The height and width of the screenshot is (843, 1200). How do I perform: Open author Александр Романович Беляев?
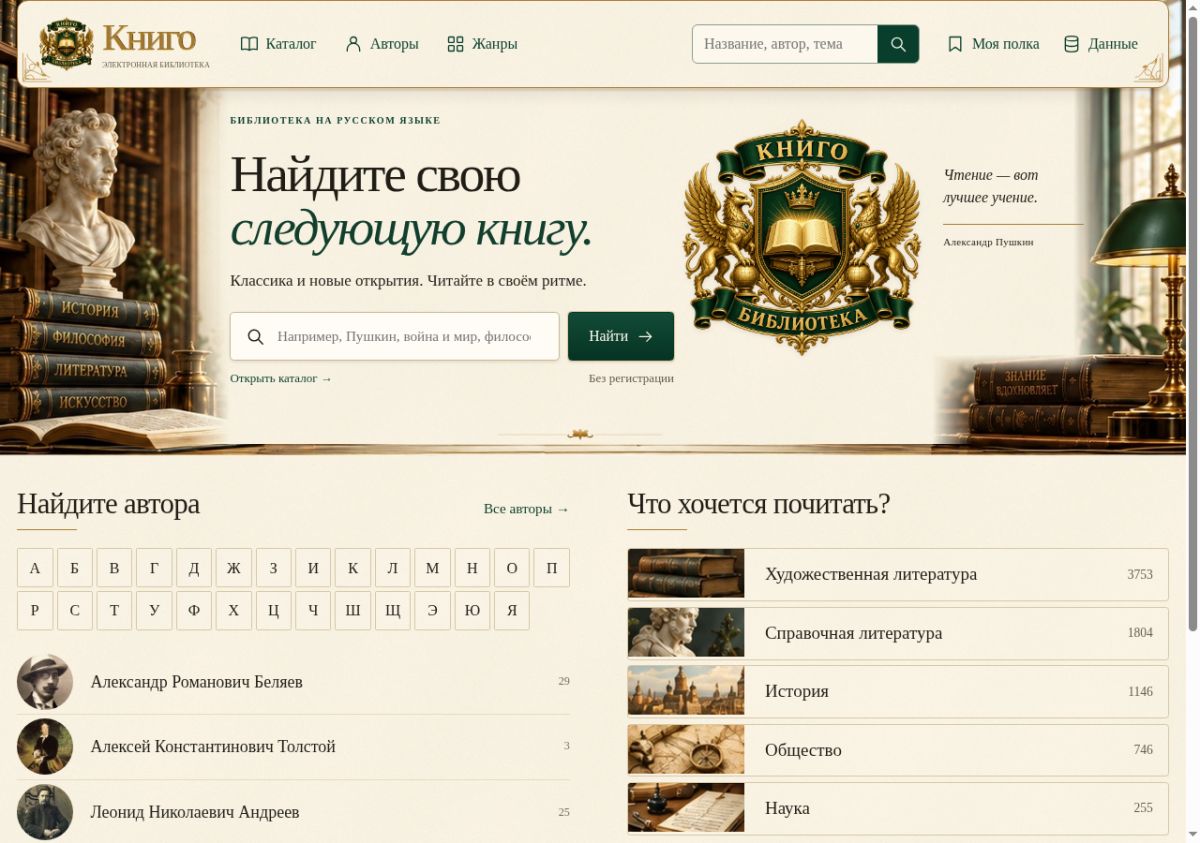[x=293, y=682]
